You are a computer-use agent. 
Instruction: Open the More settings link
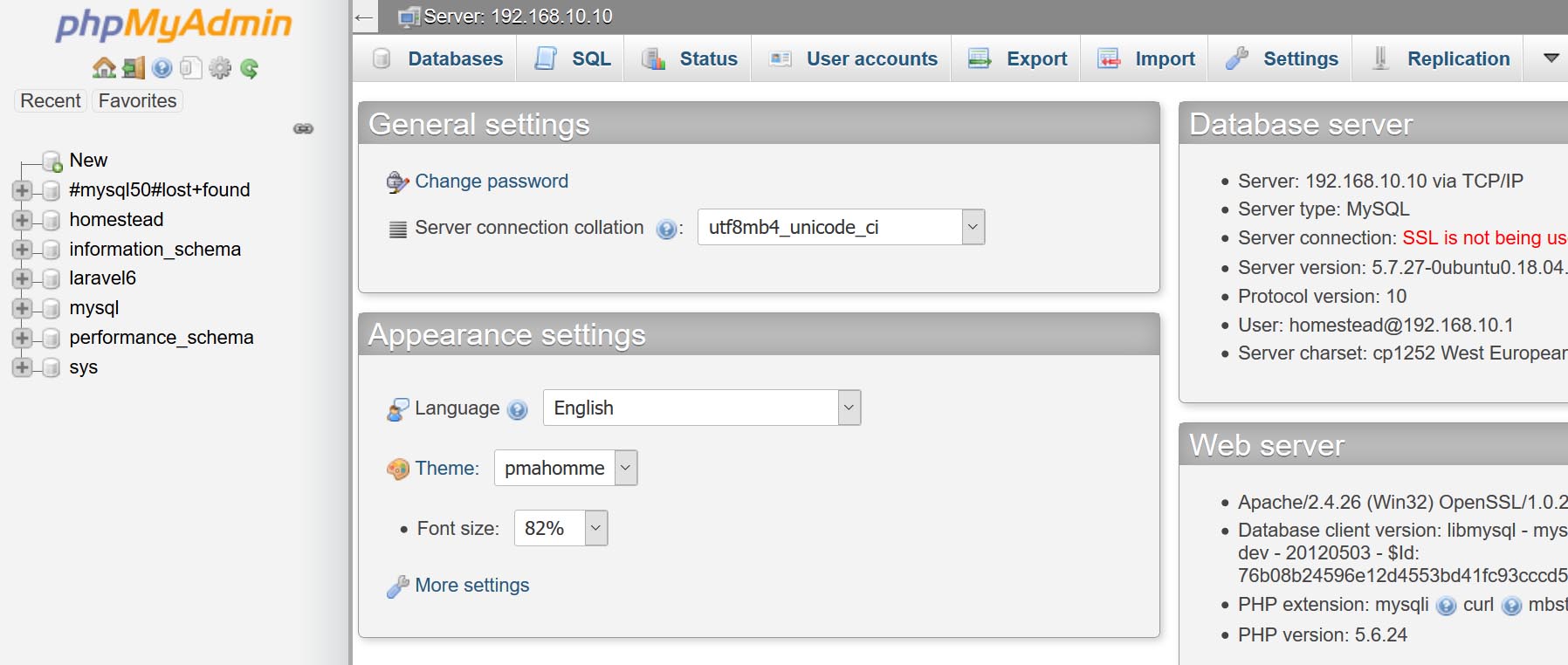point(472,585)
